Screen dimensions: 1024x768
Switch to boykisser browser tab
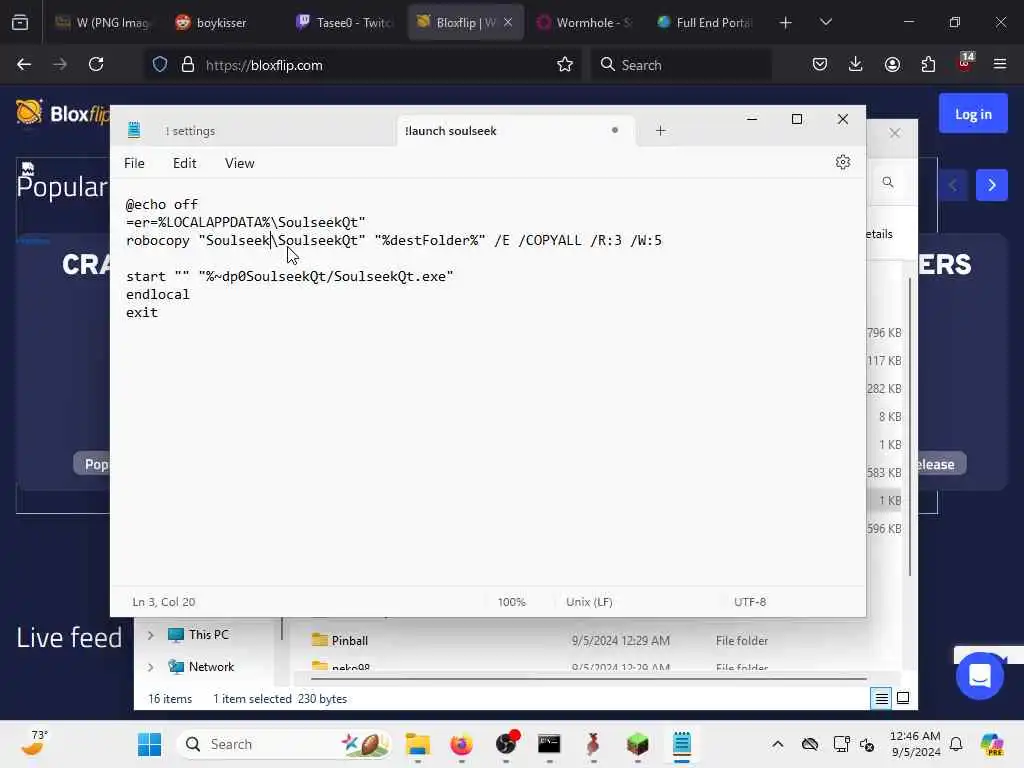221,23
